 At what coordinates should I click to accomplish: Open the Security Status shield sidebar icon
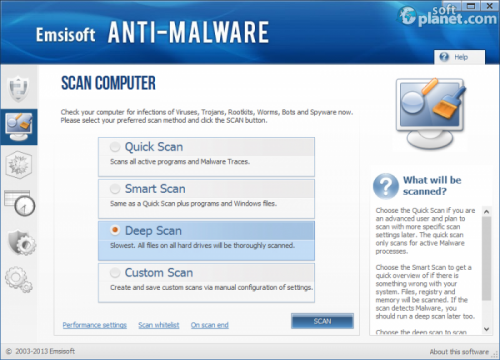(x=19, y=88)
